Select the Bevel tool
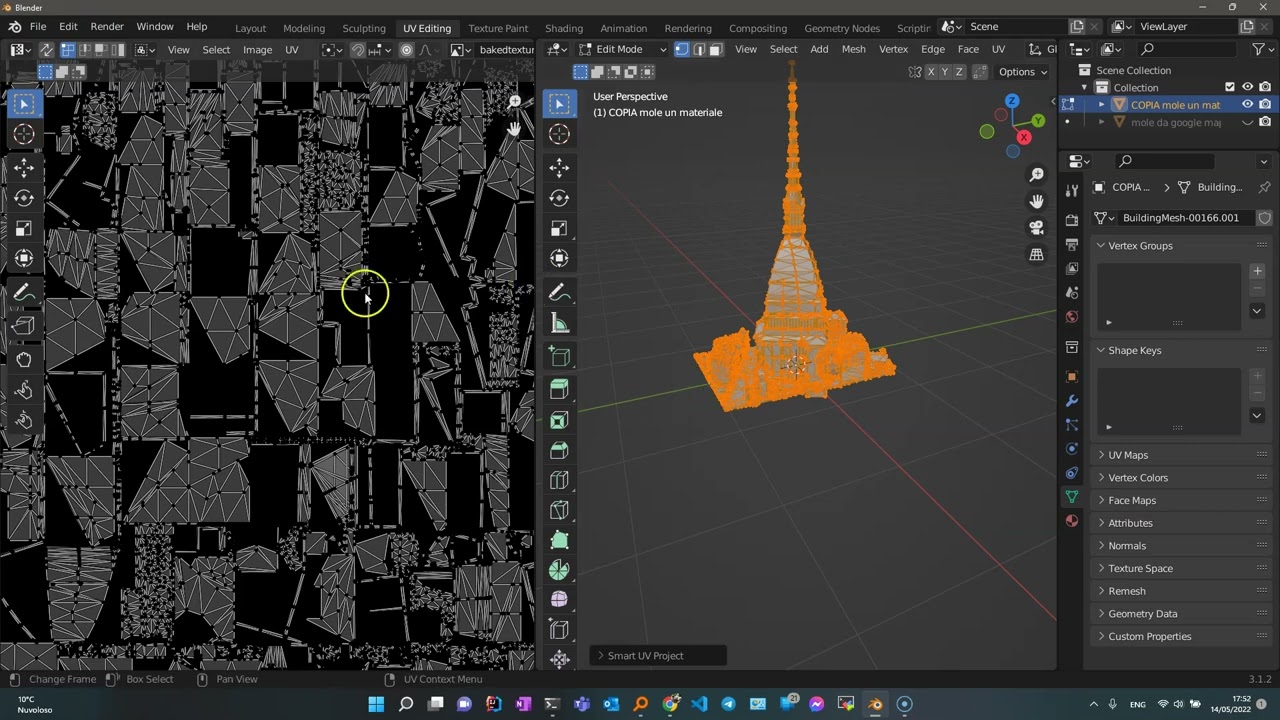The width and height of the screenshot is (1280, 720). [x=559, y=450]
